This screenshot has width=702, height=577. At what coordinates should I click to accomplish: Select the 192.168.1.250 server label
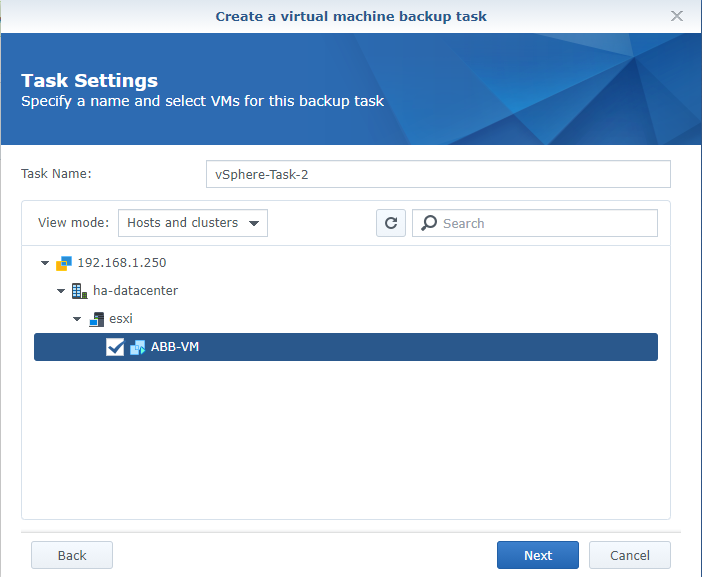121,263
